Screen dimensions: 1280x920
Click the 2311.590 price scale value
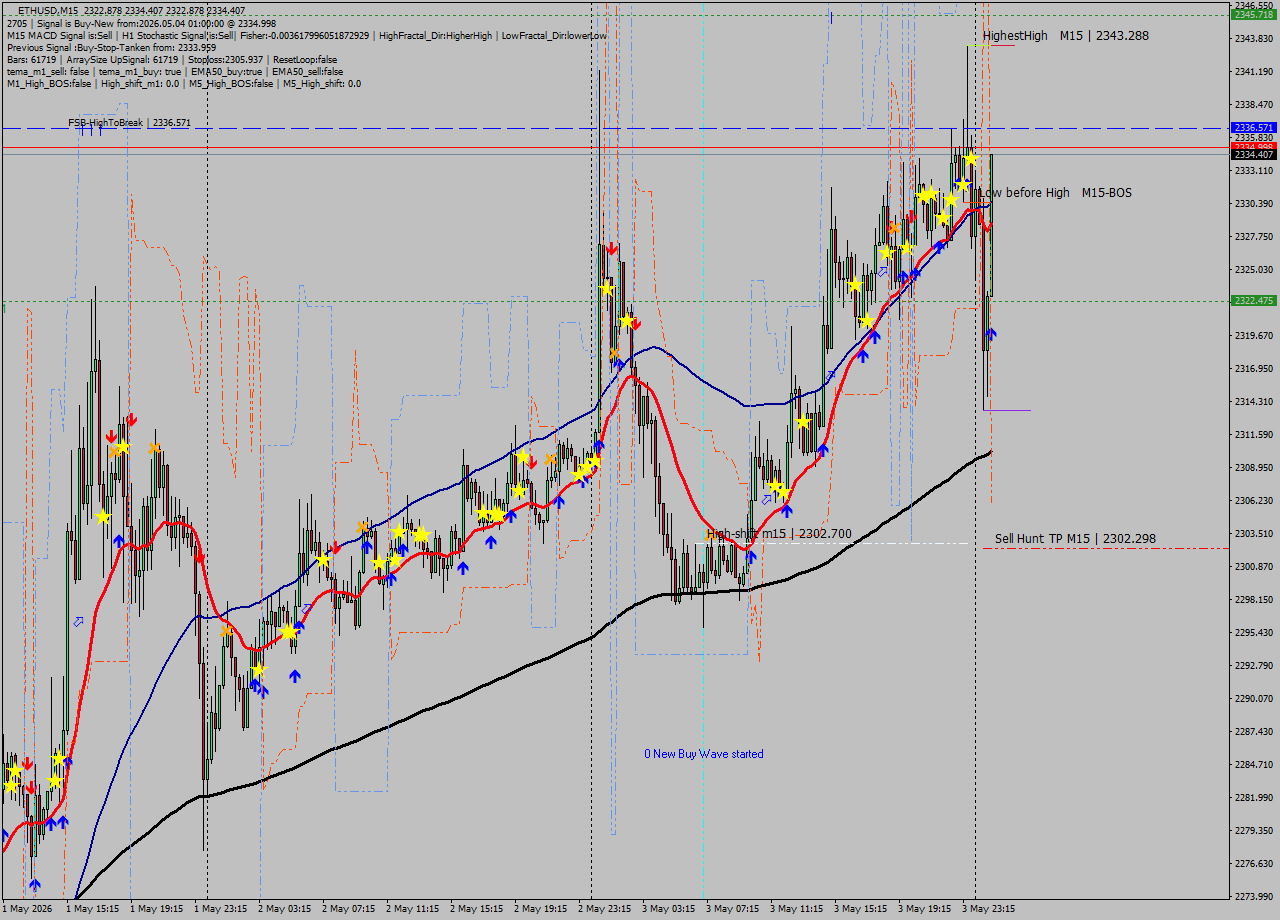pos(1254,435)
